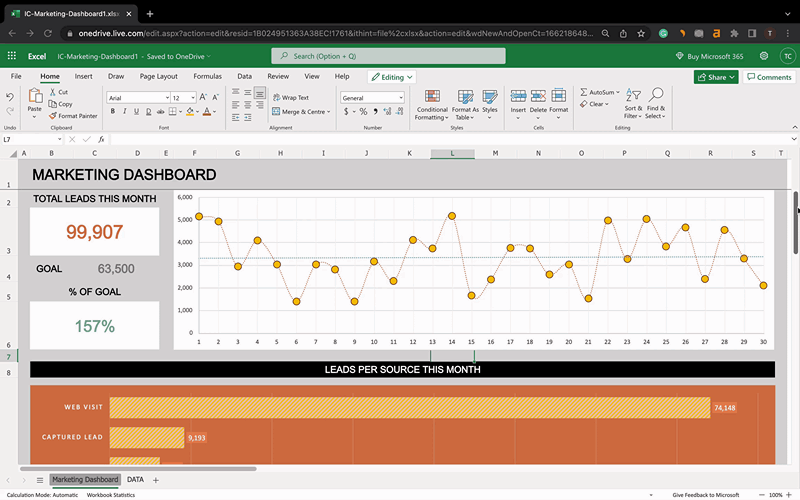Open Conditional Formatting icon
800x500 pixels.
pos(432,96)
